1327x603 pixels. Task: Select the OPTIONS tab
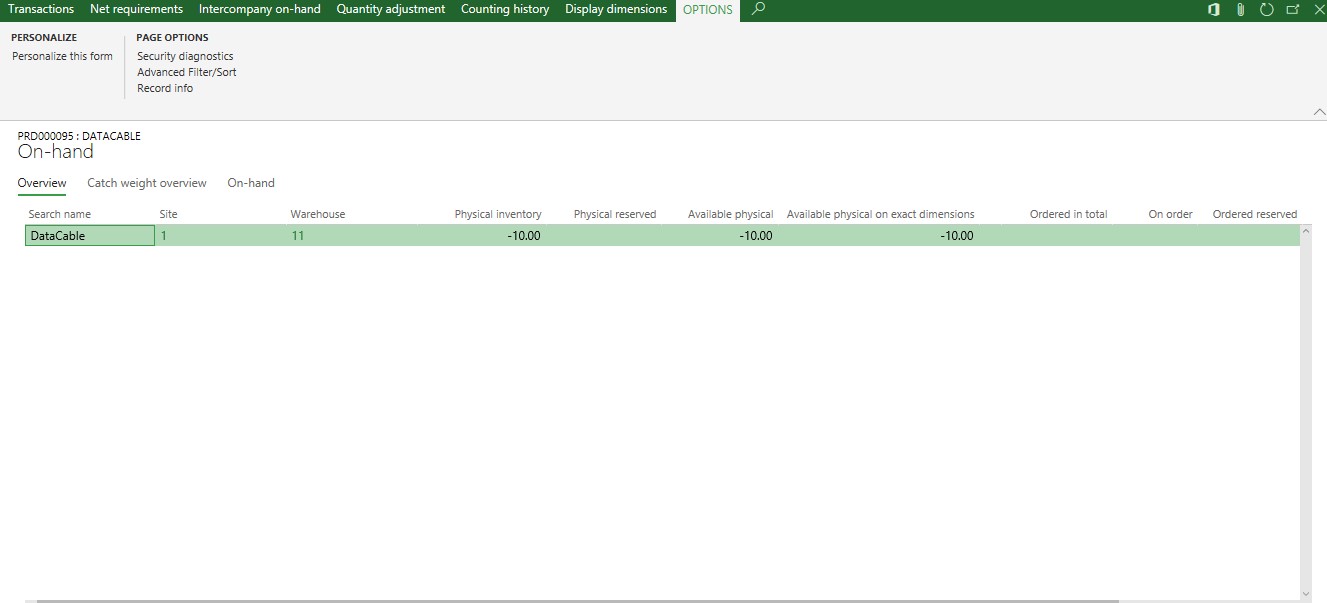click(x=708, y=10)
